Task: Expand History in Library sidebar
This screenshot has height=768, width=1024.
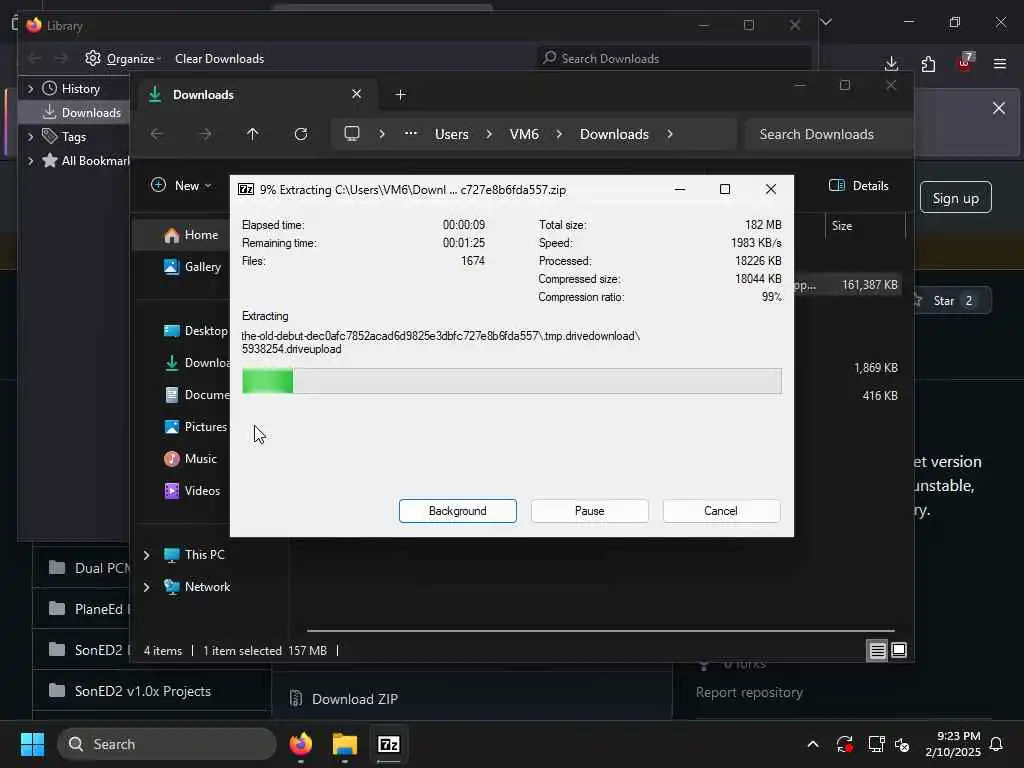Action: pyautogui.click(x=30, y=88)
